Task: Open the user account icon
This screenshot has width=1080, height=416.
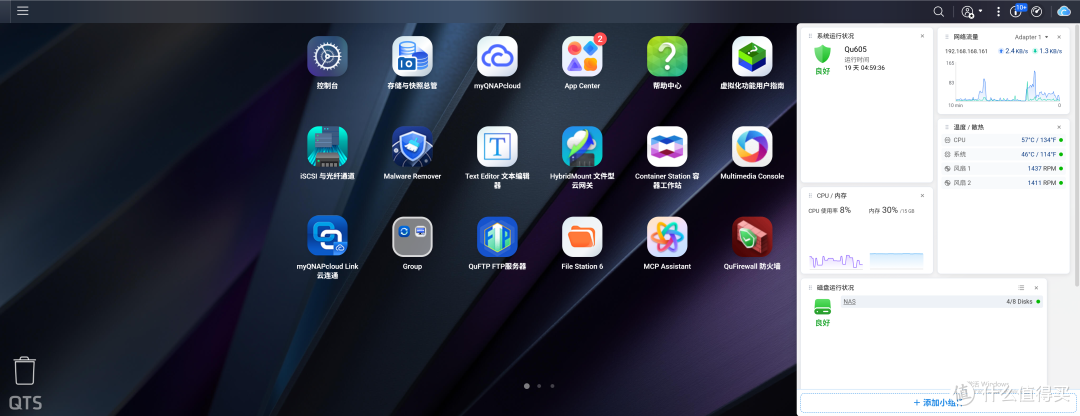Action: pyautogui.click(x=968, y=12)
